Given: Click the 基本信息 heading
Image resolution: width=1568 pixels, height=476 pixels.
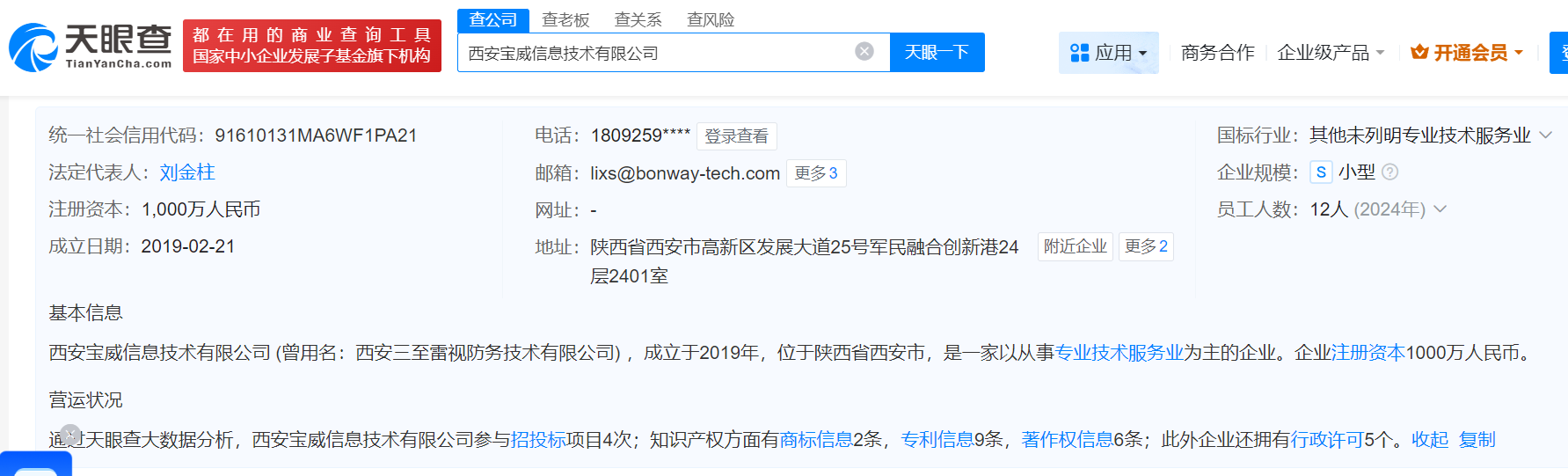Looking at the screenshot, I should (85, 312).
